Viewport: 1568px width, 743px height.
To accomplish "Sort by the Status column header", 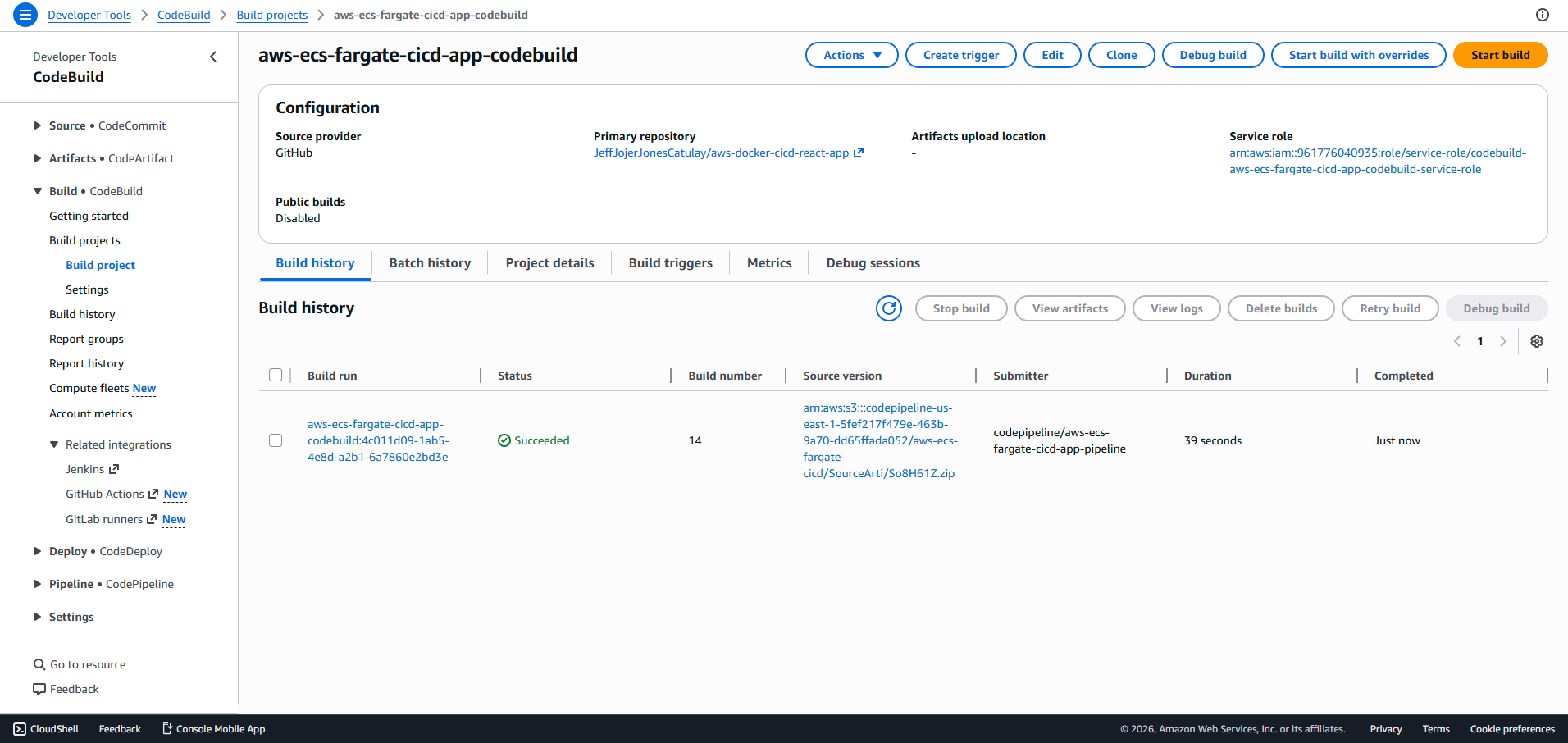I will click(x=514, y=376).
